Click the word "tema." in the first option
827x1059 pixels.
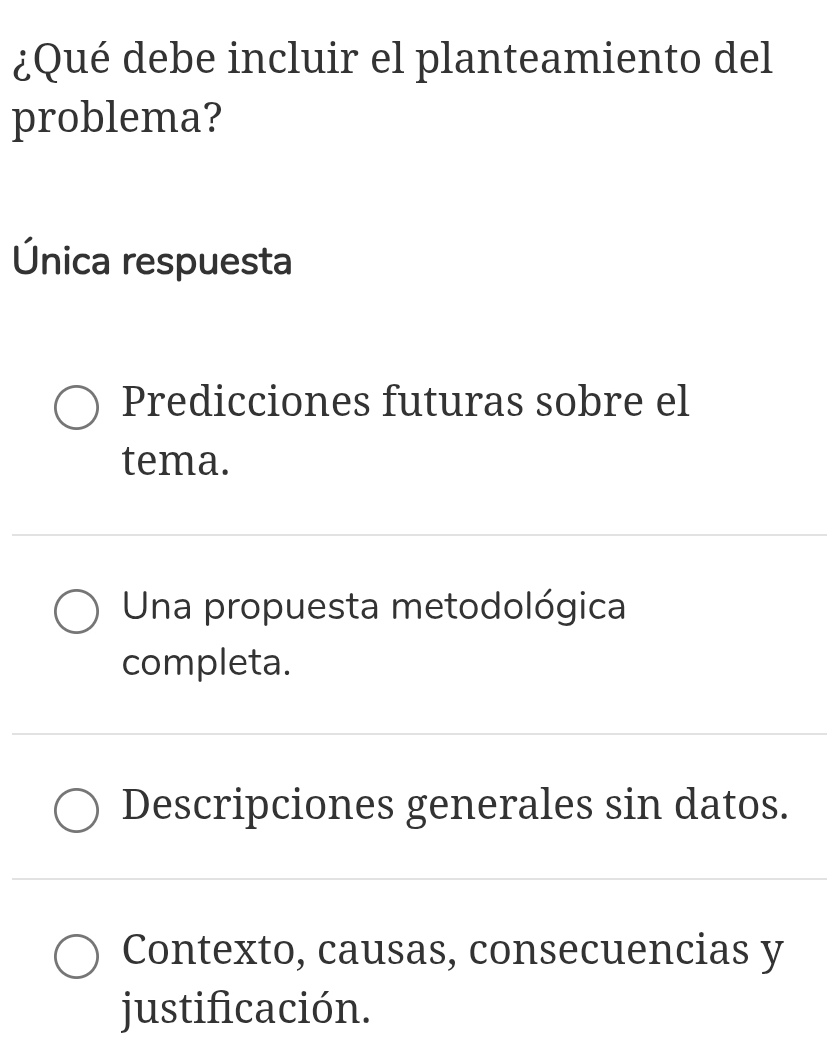click(176, 462)
